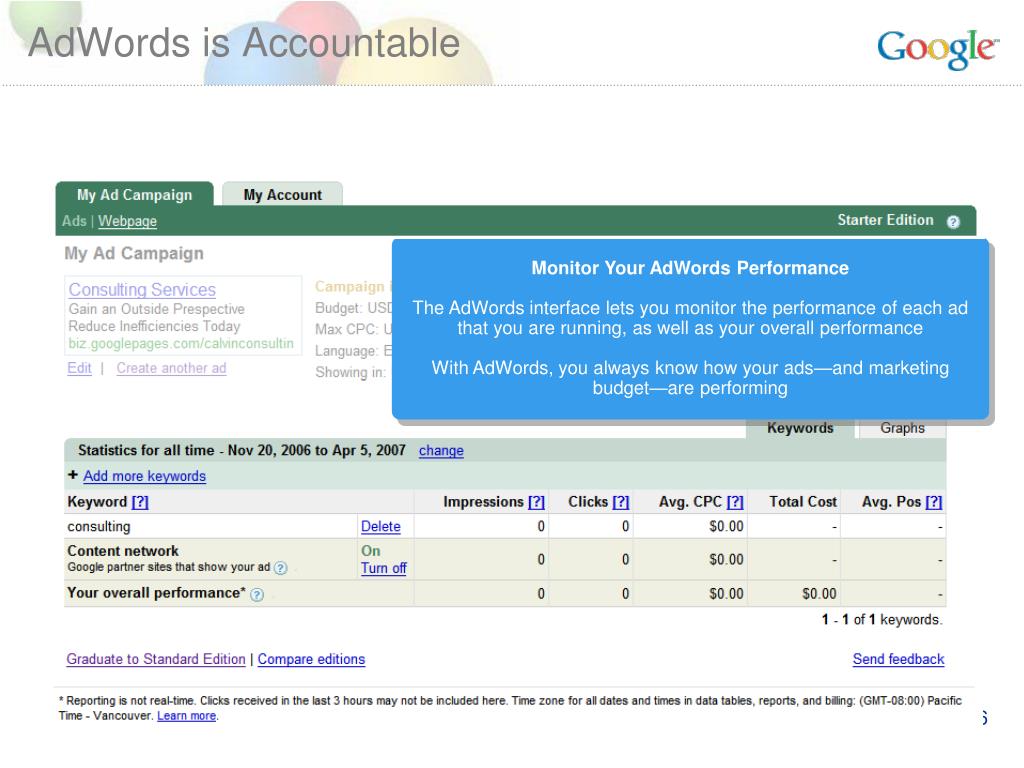Viewport: 1024px width, 768px height.
Task: Click the Google logo
Action: click(938, 48)
